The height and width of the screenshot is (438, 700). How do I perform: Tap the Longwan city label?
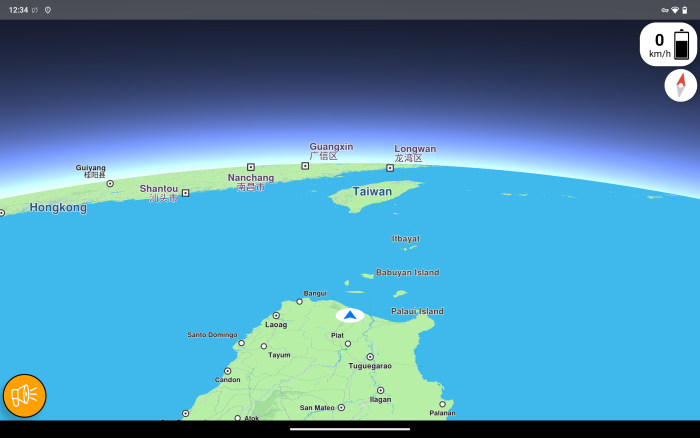[x=415, y=149]
